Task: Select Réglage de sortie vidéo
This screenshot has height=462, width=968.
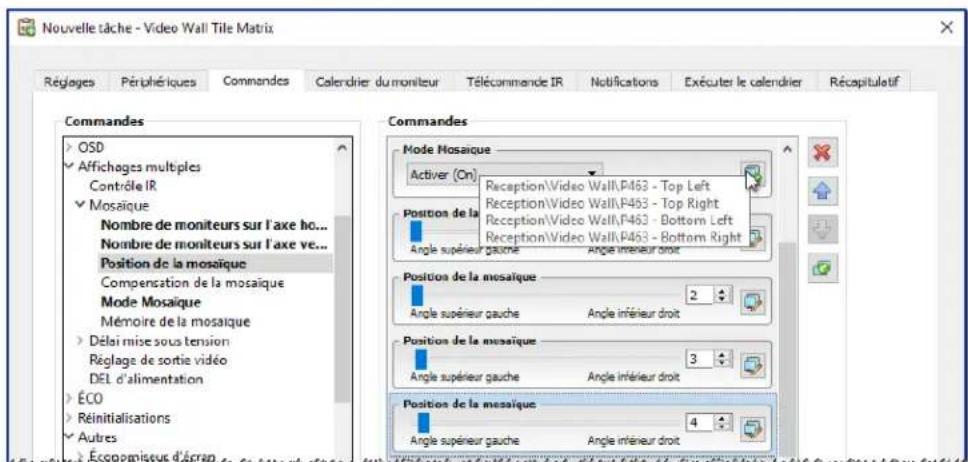Action: [158, 359]
